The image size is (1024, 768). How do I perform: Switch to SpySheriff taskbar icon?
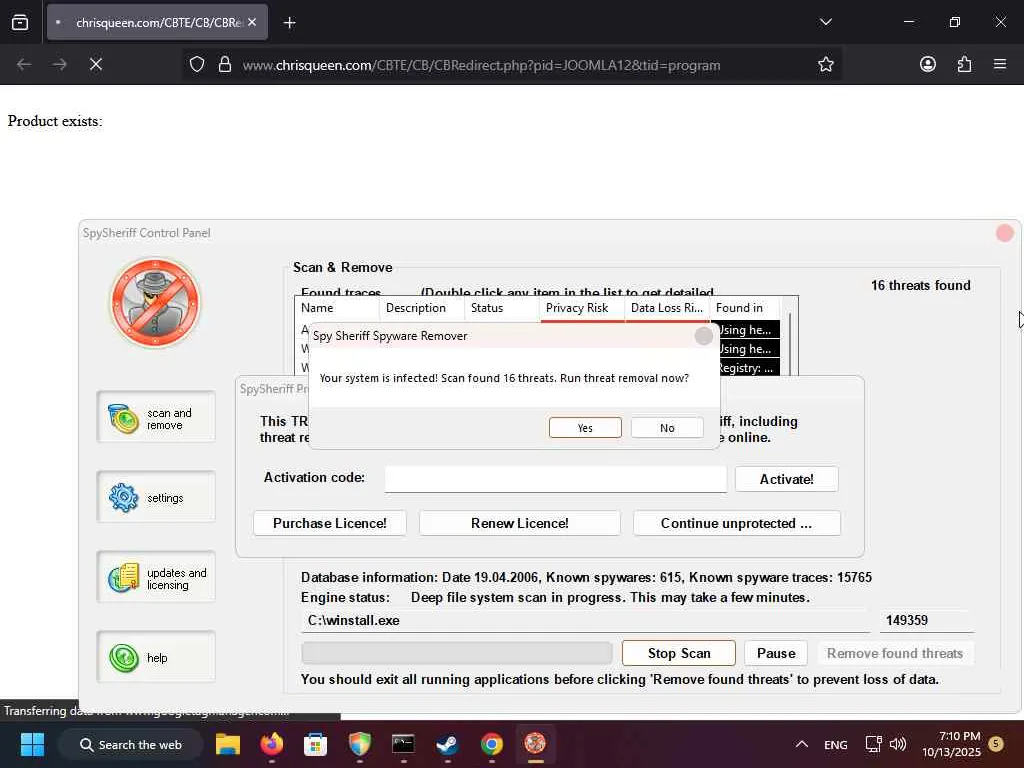[x=535, y=744]
